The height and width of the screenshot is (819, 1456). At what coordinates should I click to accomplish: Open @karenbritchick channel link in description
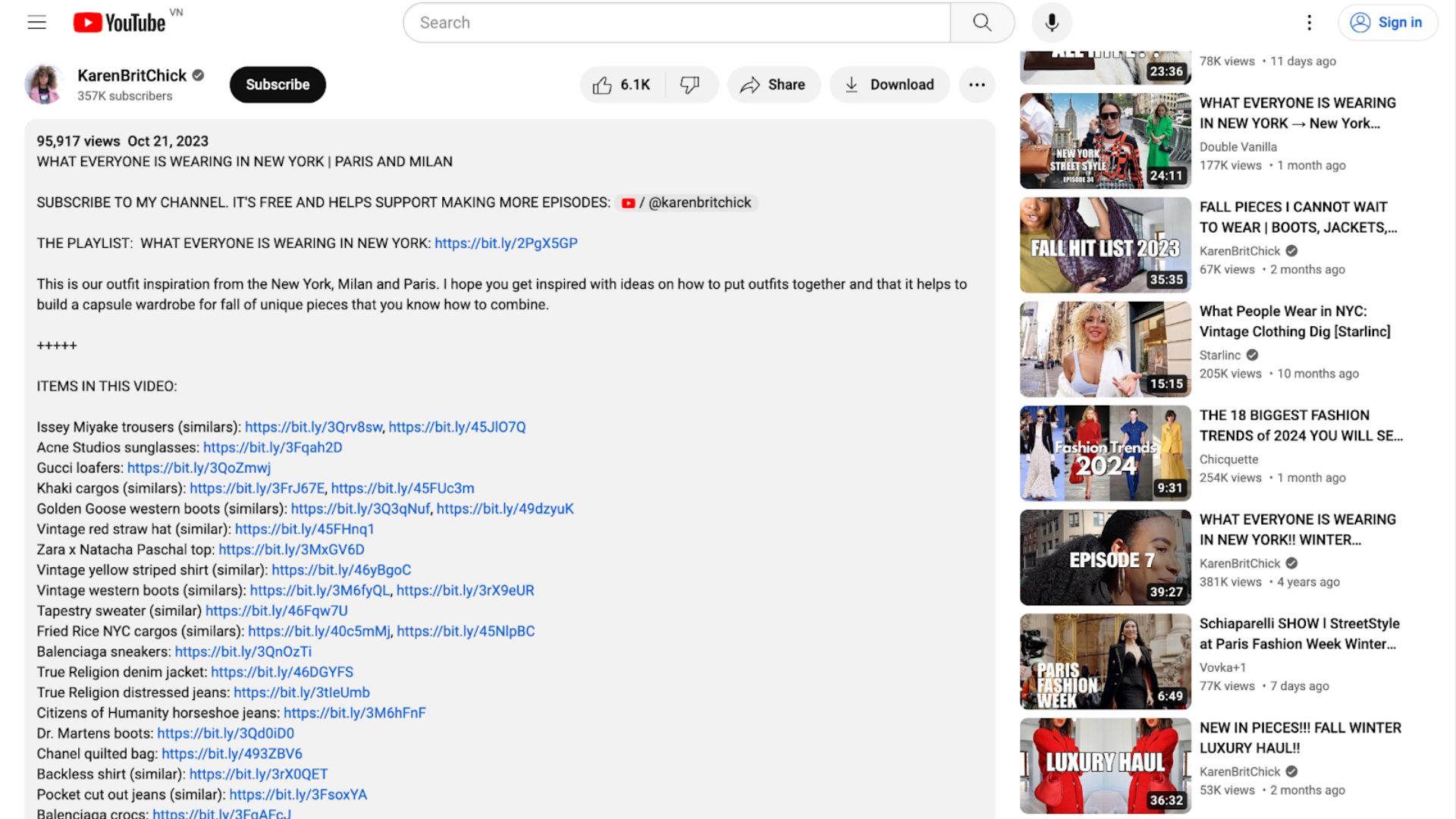coord(687,202)
